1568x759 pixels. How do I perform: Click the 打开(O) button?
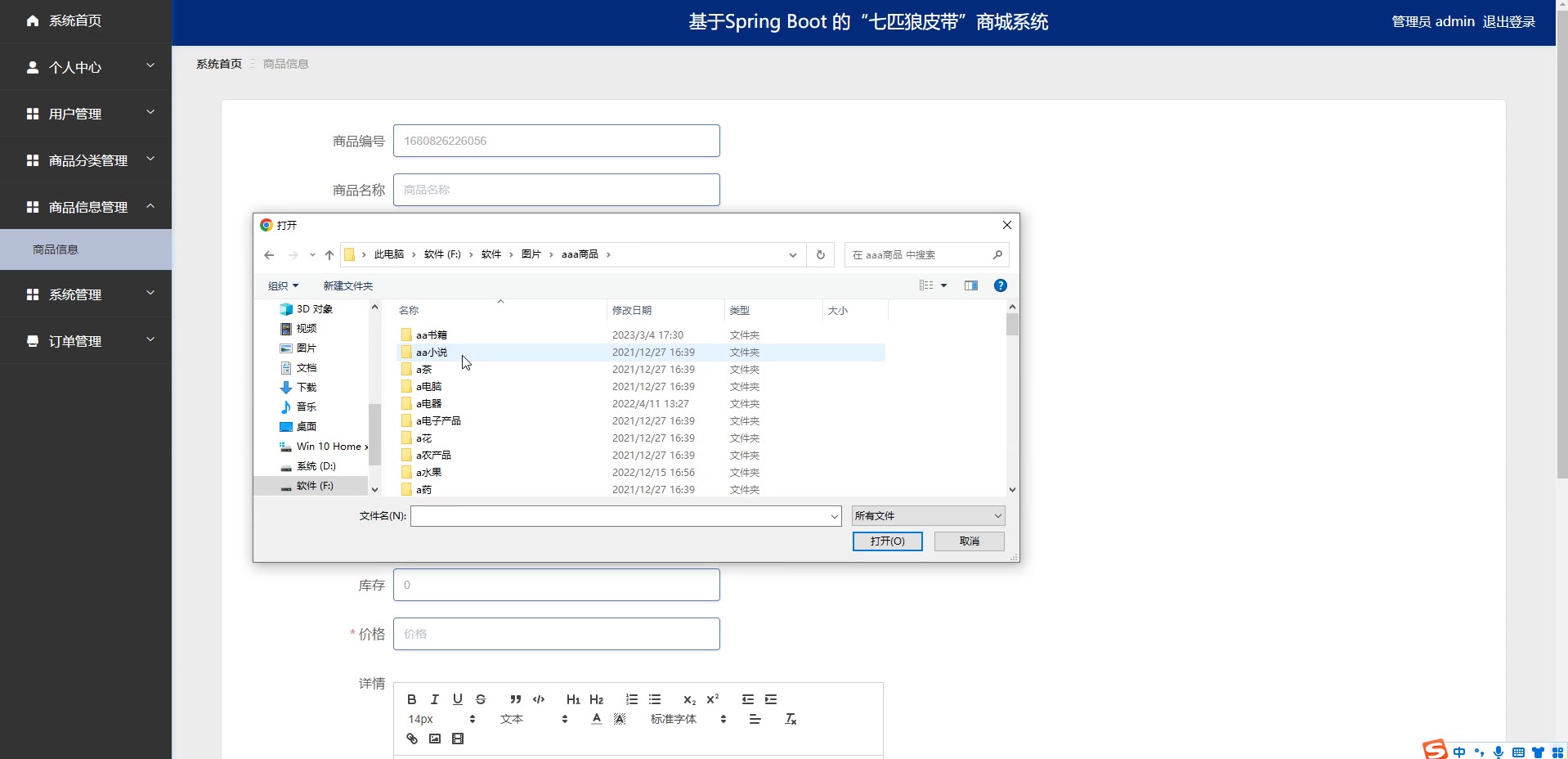887,541
